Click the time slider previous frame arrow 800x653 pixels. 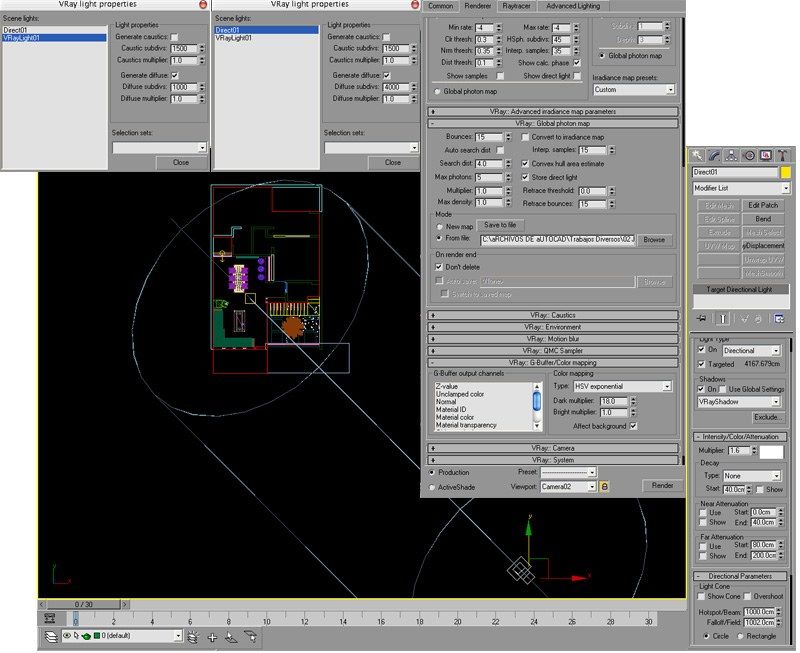coord(42,604)
